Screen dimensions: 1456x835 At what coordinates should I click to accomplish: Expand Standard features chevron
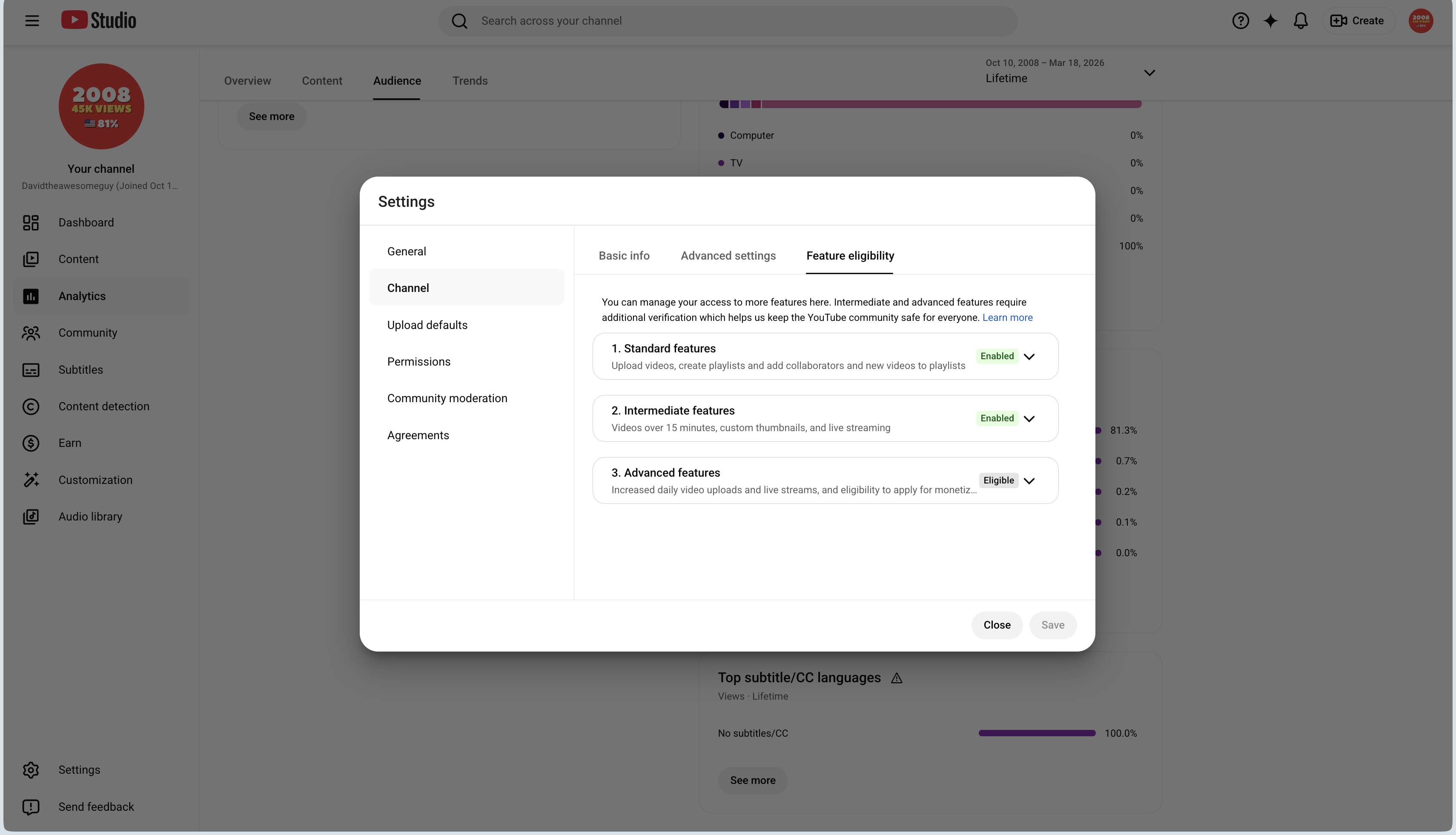1029,357
